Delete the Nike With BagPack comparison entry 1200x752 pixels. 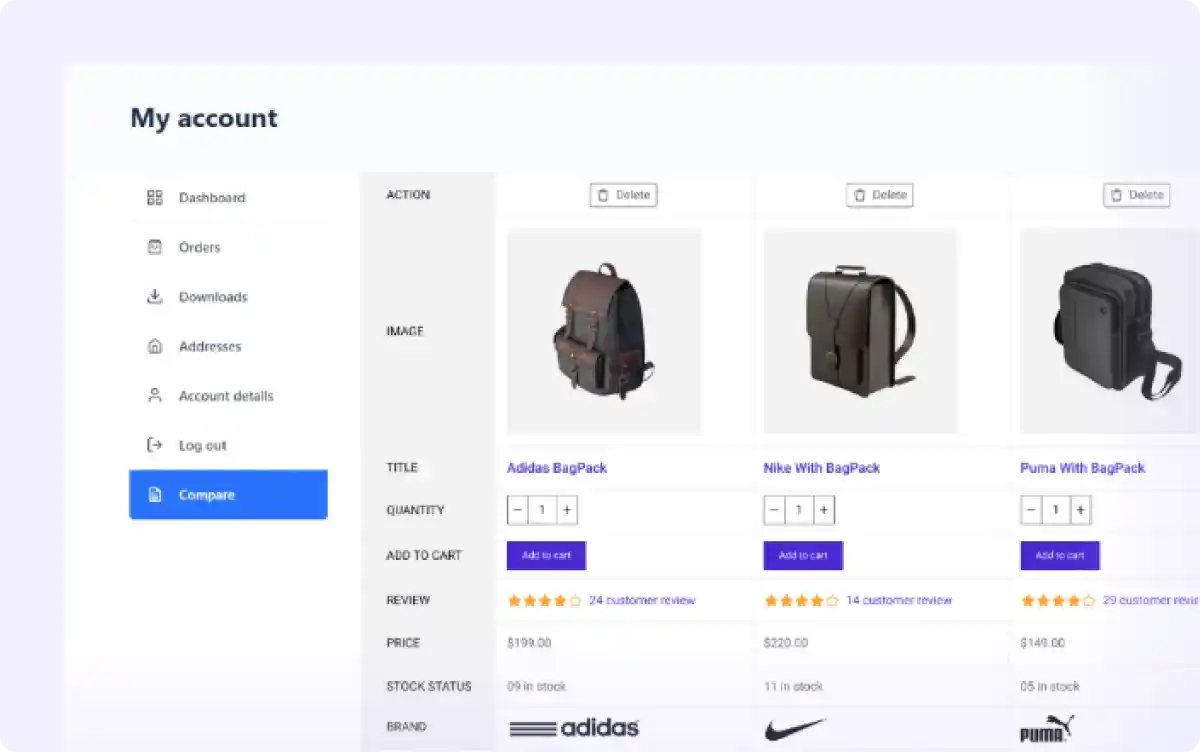coord(880,195)
